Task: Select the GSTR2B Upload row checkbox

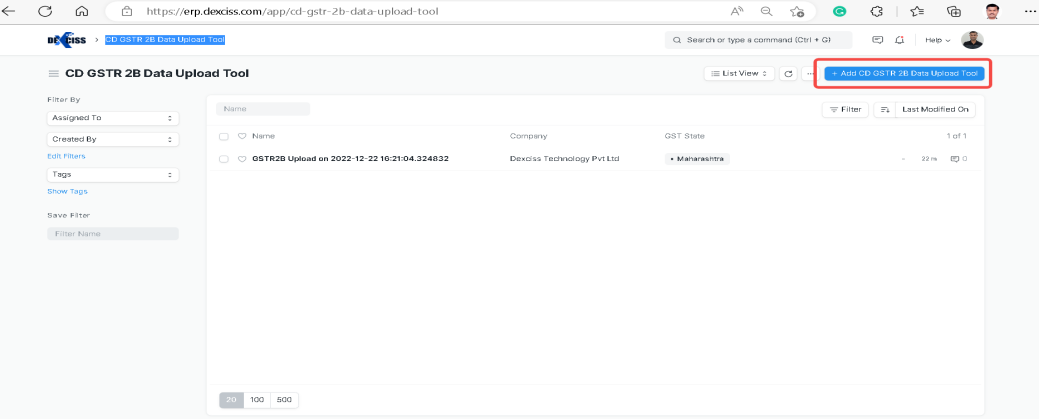Action: tap(224, 159)
